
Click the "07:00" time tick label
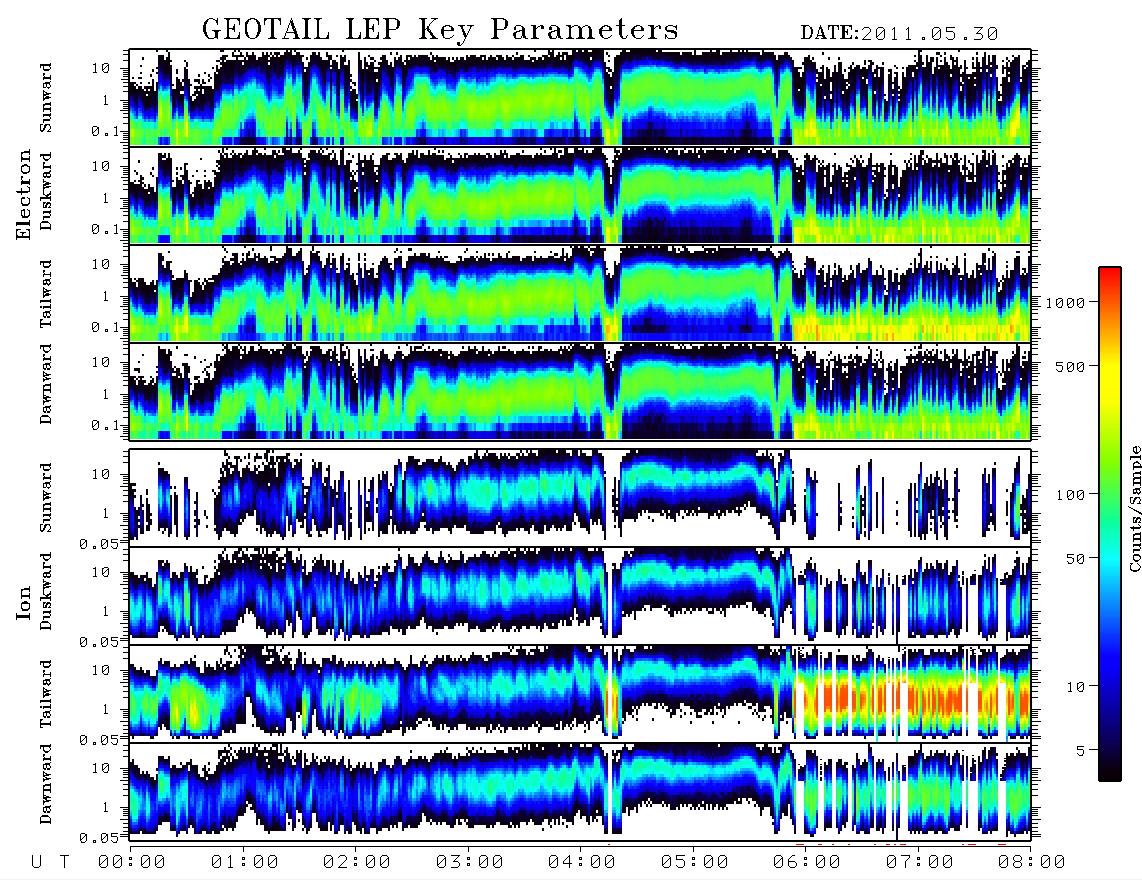point(920,862)
